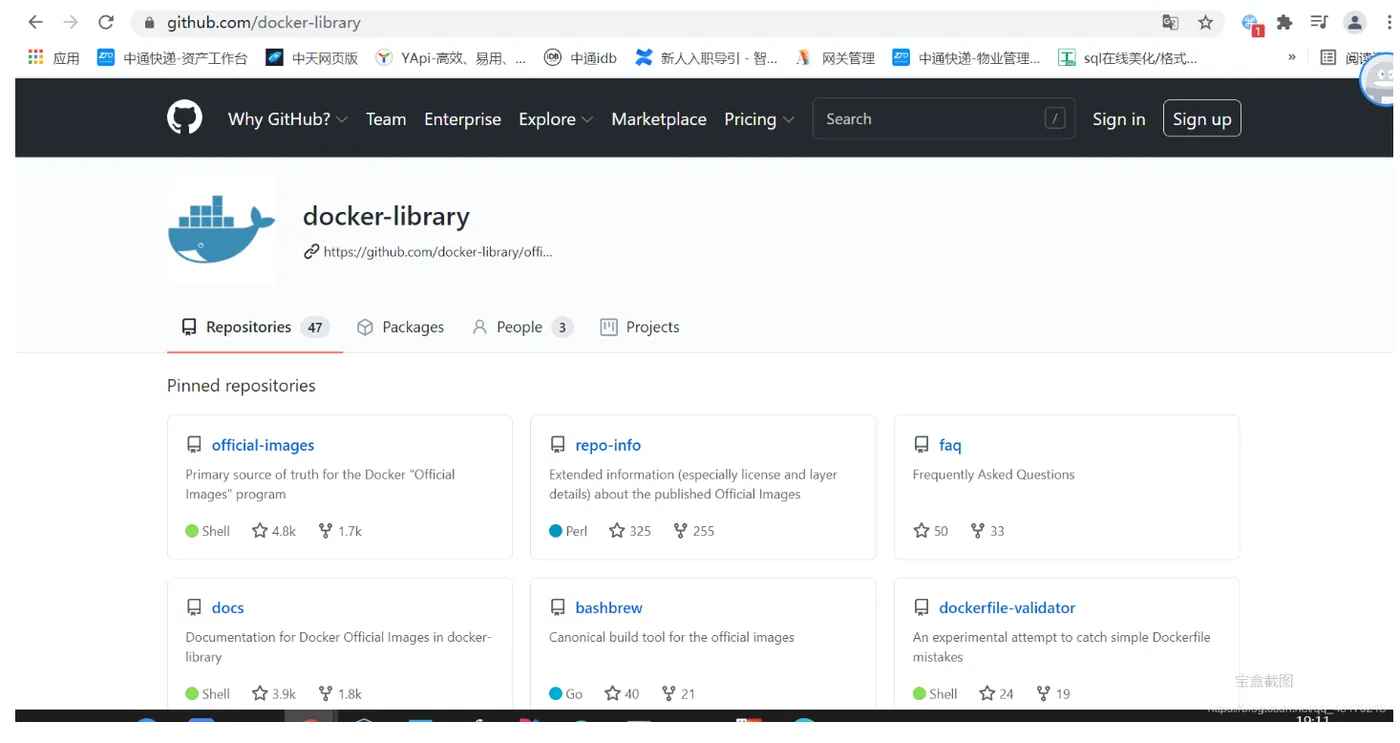Open the media control playlist icon
The image size is (1400, 743).
point(1319,22)
